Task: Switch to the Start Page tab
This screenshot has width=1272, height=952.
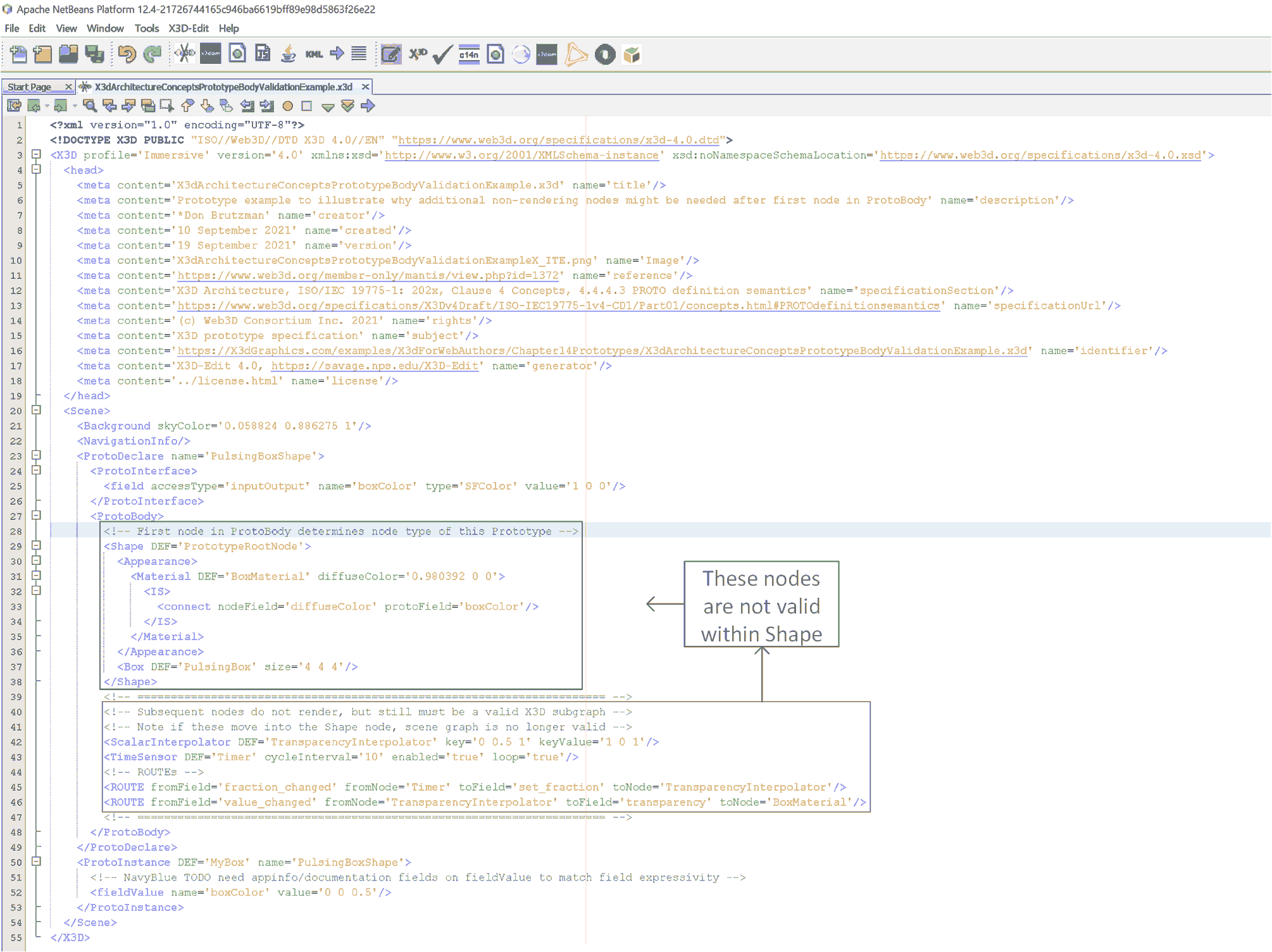Action: (x=30, y=87)
